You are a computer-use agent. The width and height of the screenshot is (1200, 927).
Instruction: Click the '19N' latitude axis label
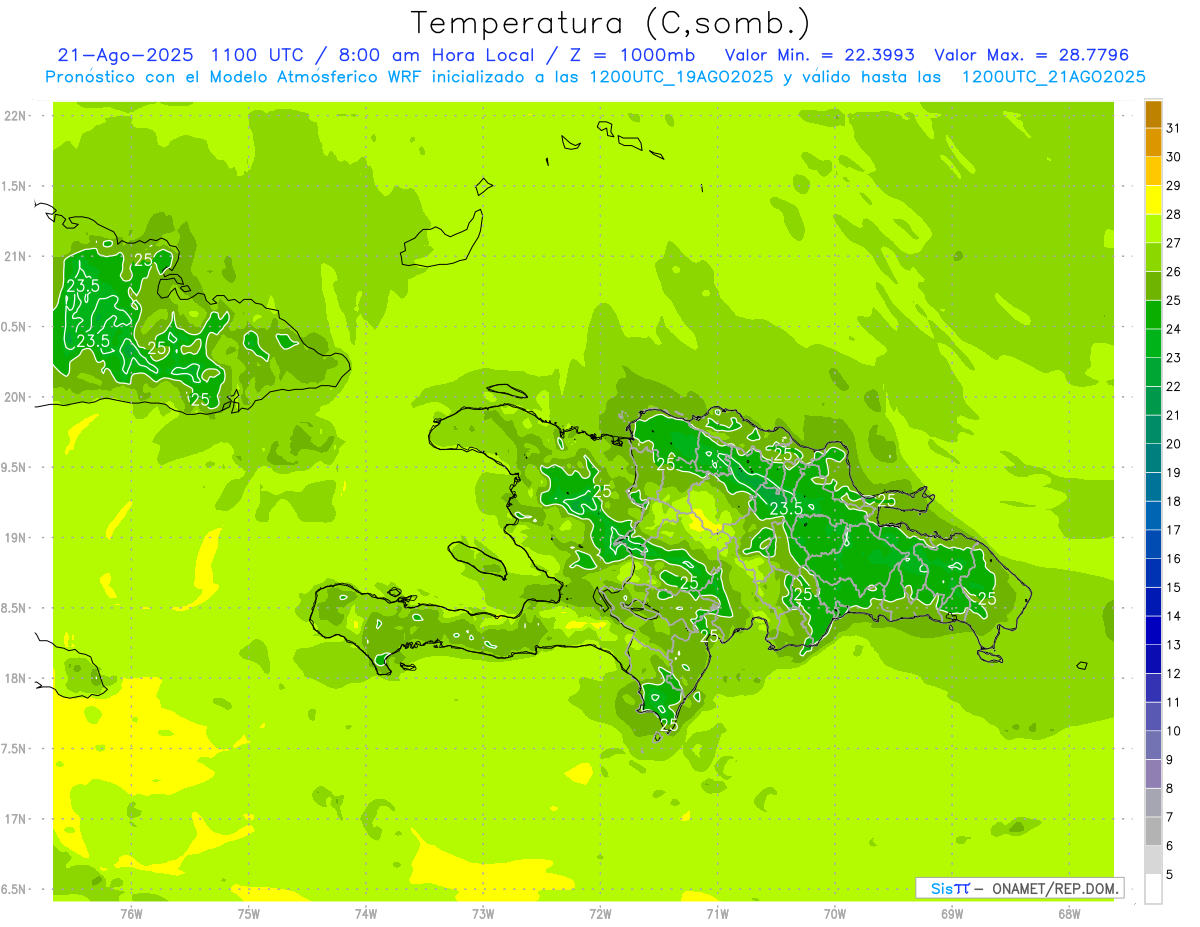[16, 538]
